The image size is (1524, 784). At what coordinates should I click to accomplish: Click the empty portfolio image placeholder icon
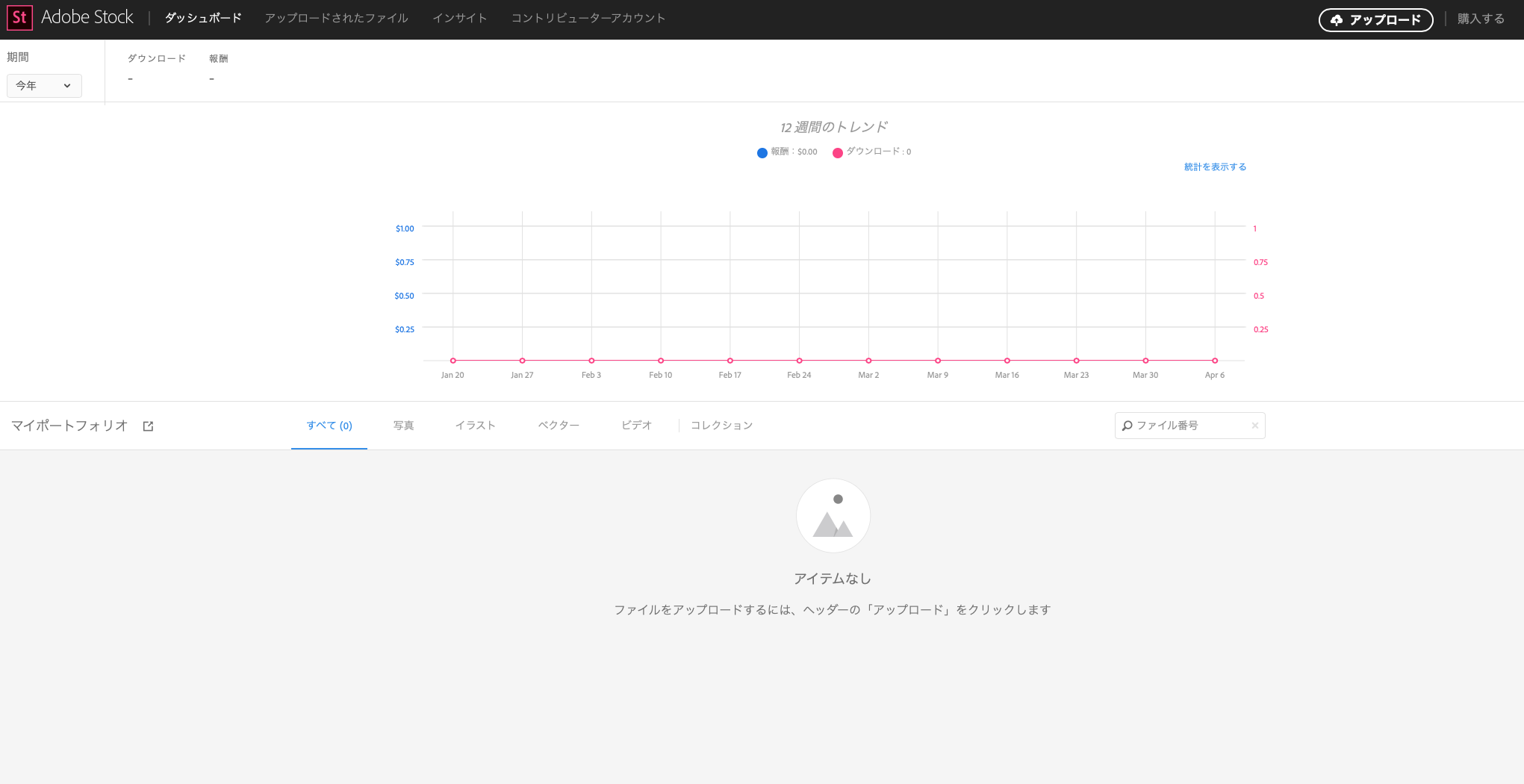[x=833, y=516]
